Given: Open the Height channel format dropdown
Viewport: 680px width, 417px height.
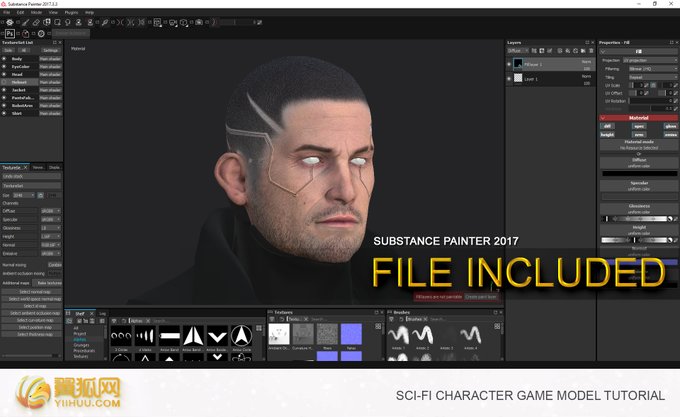Looking at the screenshot, I should pos(51,237).
